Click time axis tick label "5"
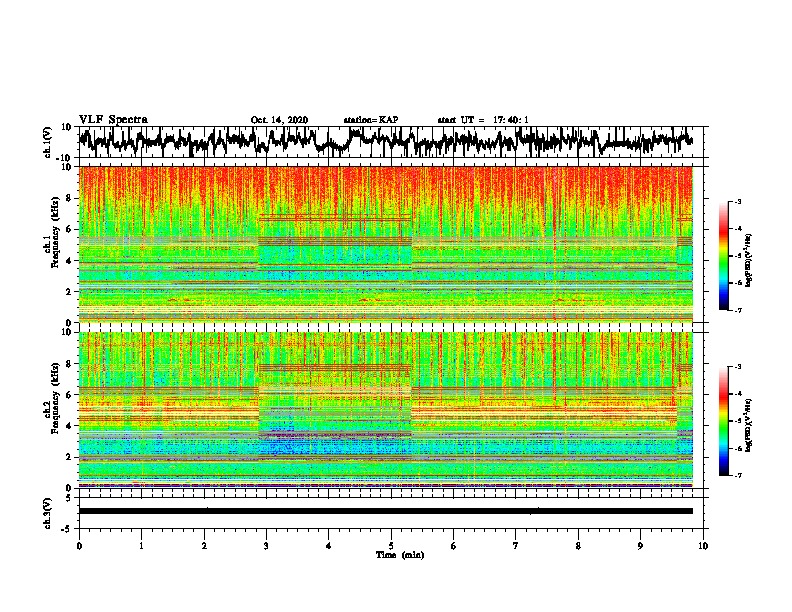 (391, 546)
